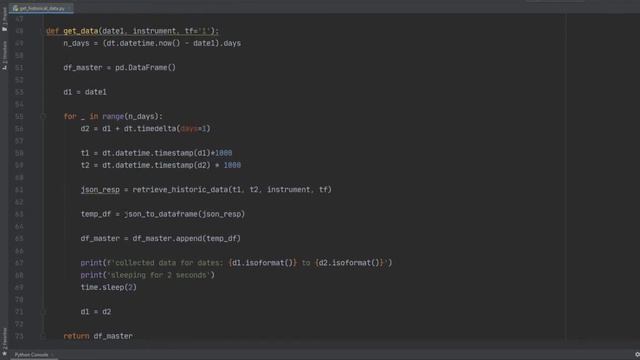
Task: Click 'time.sleep' call
Action: [x=102, y=287]
